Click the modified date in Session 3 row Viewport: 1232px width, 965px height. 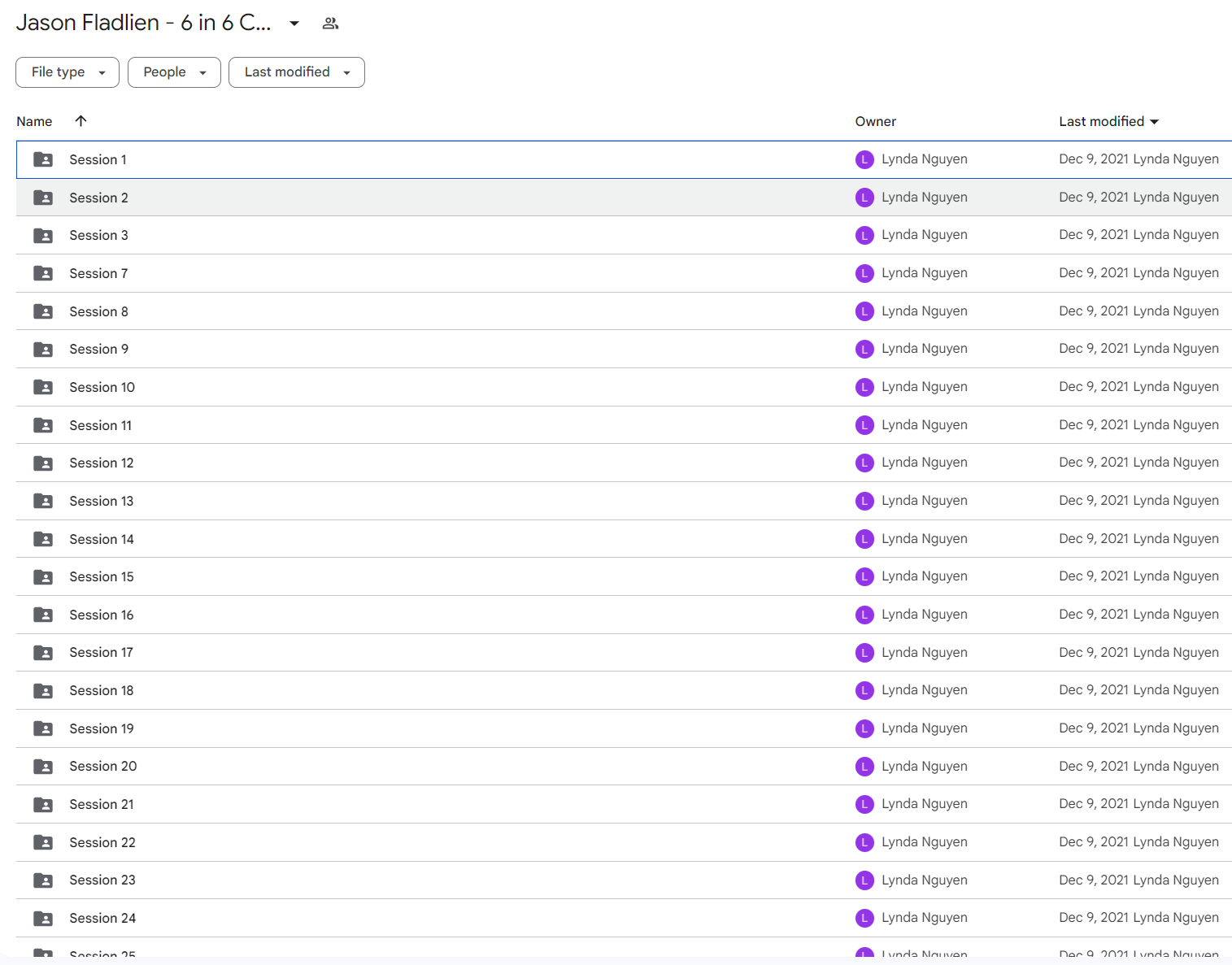point(1094,234)
